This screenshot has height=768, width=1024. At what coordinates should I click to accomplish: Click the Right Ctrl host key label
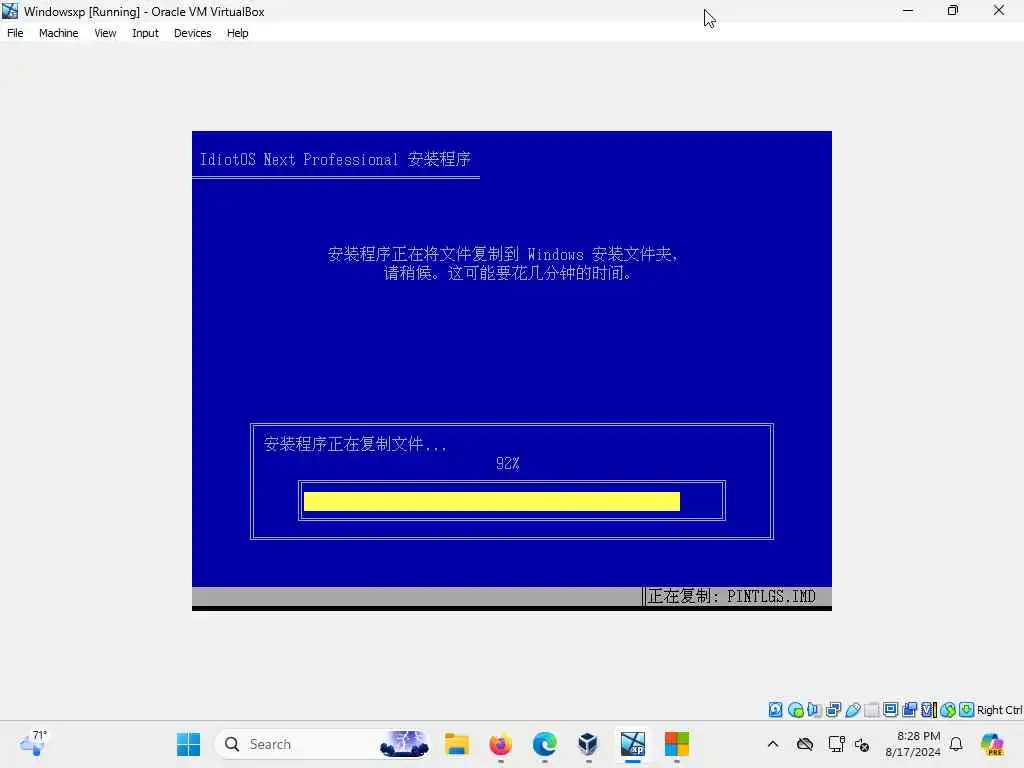coord(999,710)
